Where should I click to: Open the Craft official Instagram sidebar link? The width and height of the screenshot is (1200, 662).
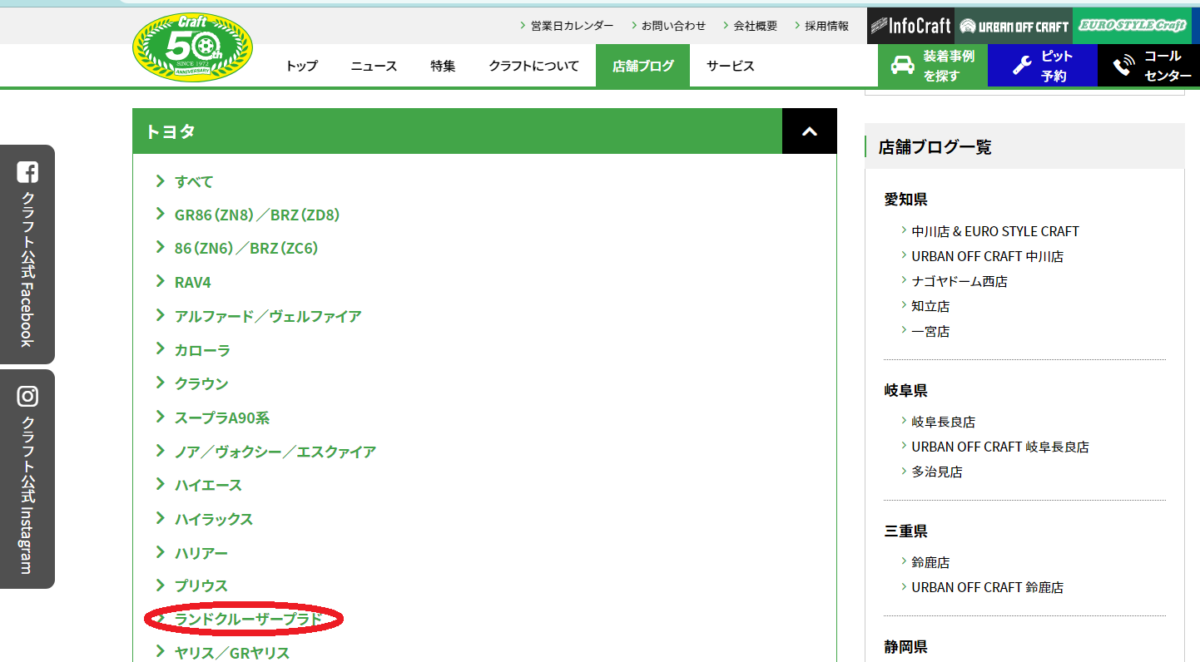27,478
